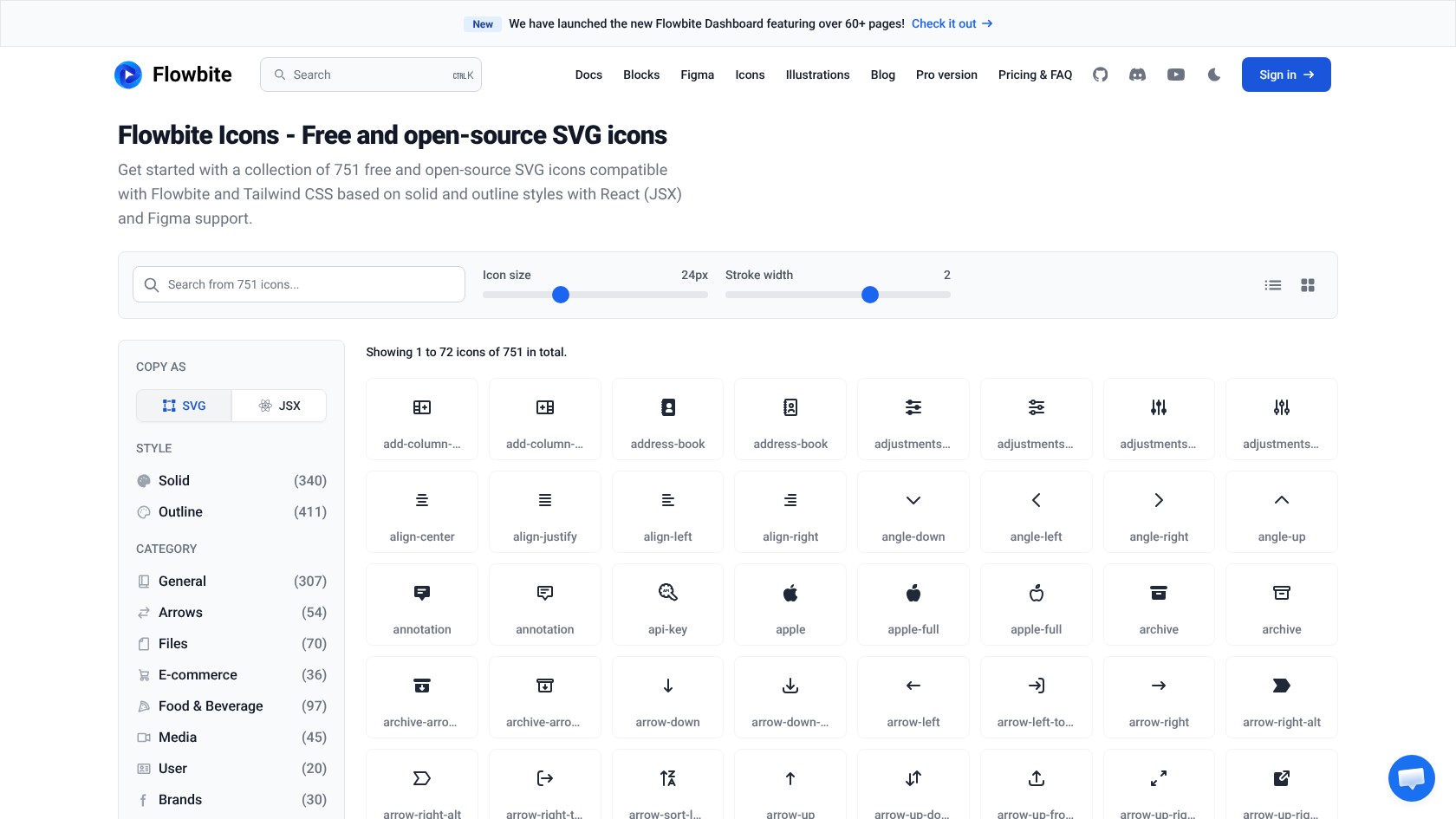
Task: Filter by Brands category
Action: 231,799
